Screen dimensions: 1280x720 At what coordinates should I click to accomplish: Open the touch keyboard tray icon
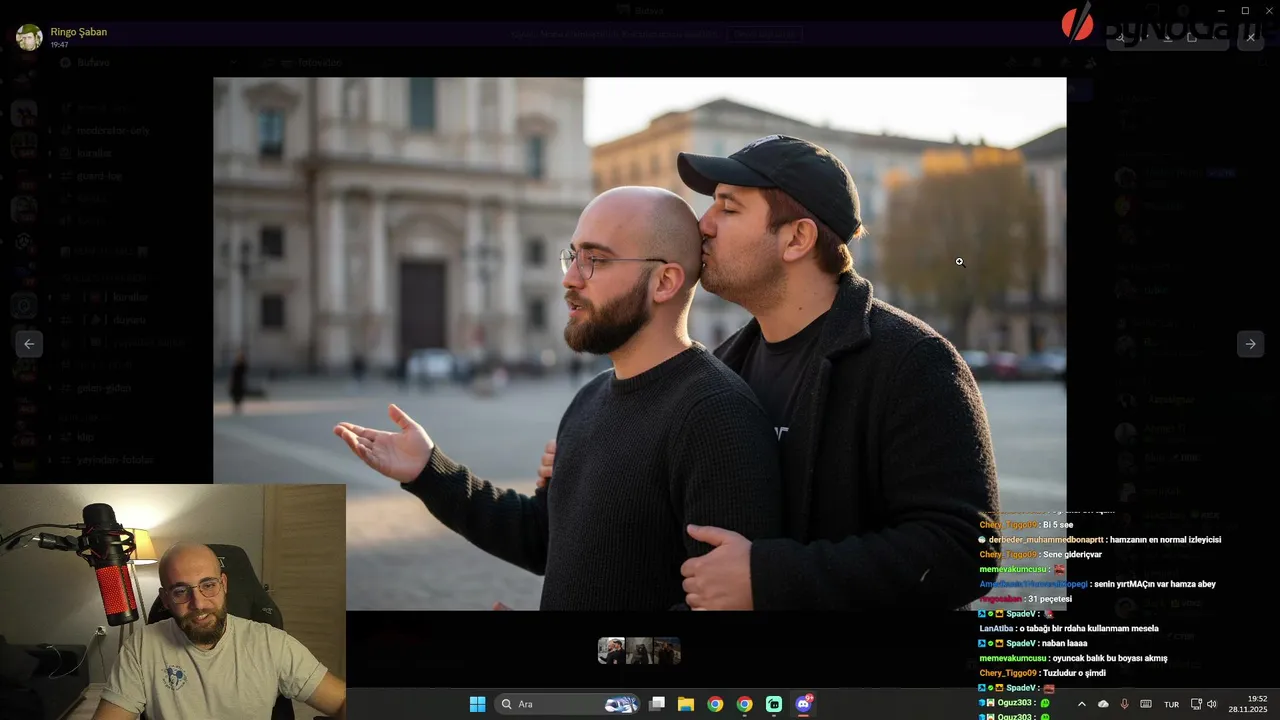(x=1146, y=704)
